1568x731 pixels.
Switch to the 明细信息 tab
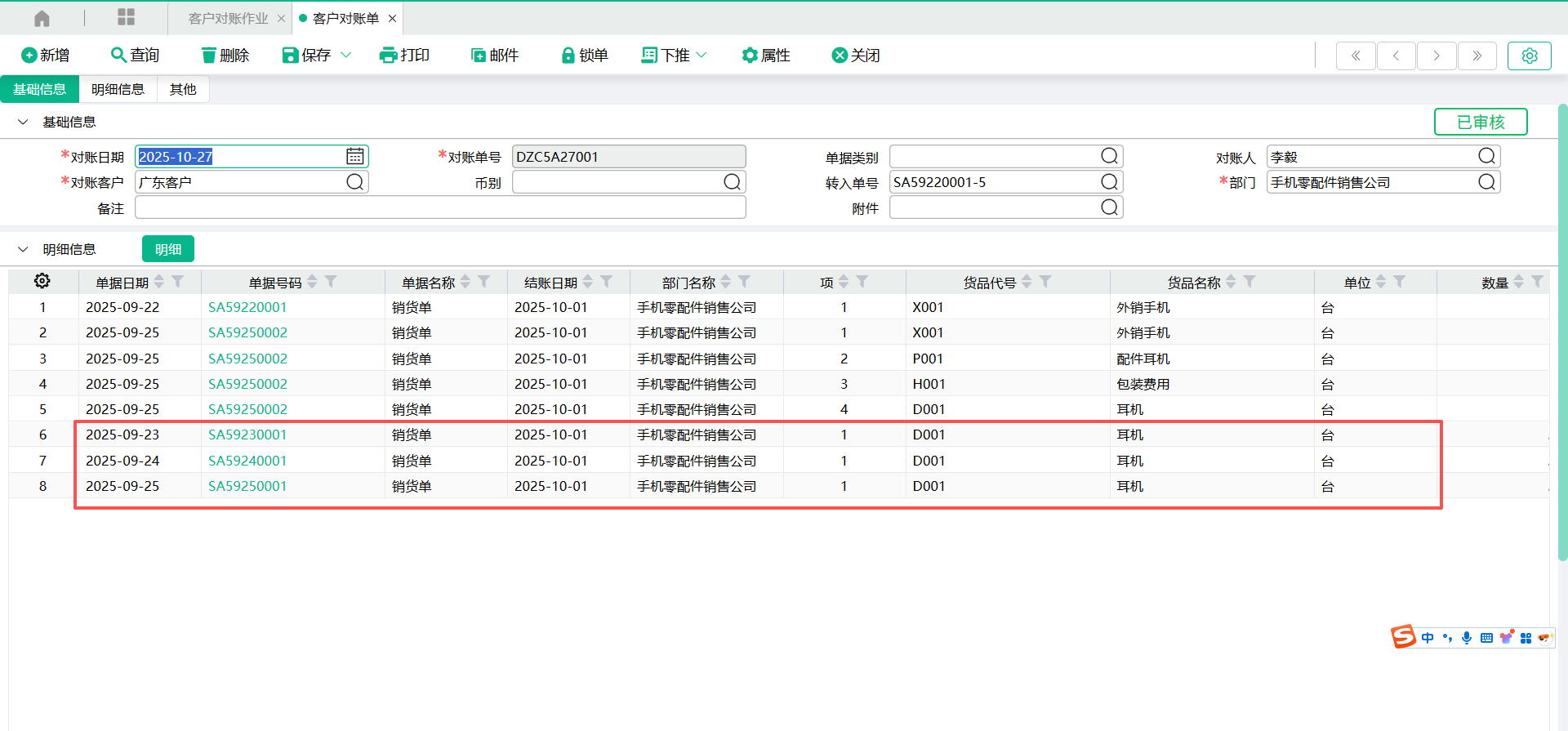118,89
